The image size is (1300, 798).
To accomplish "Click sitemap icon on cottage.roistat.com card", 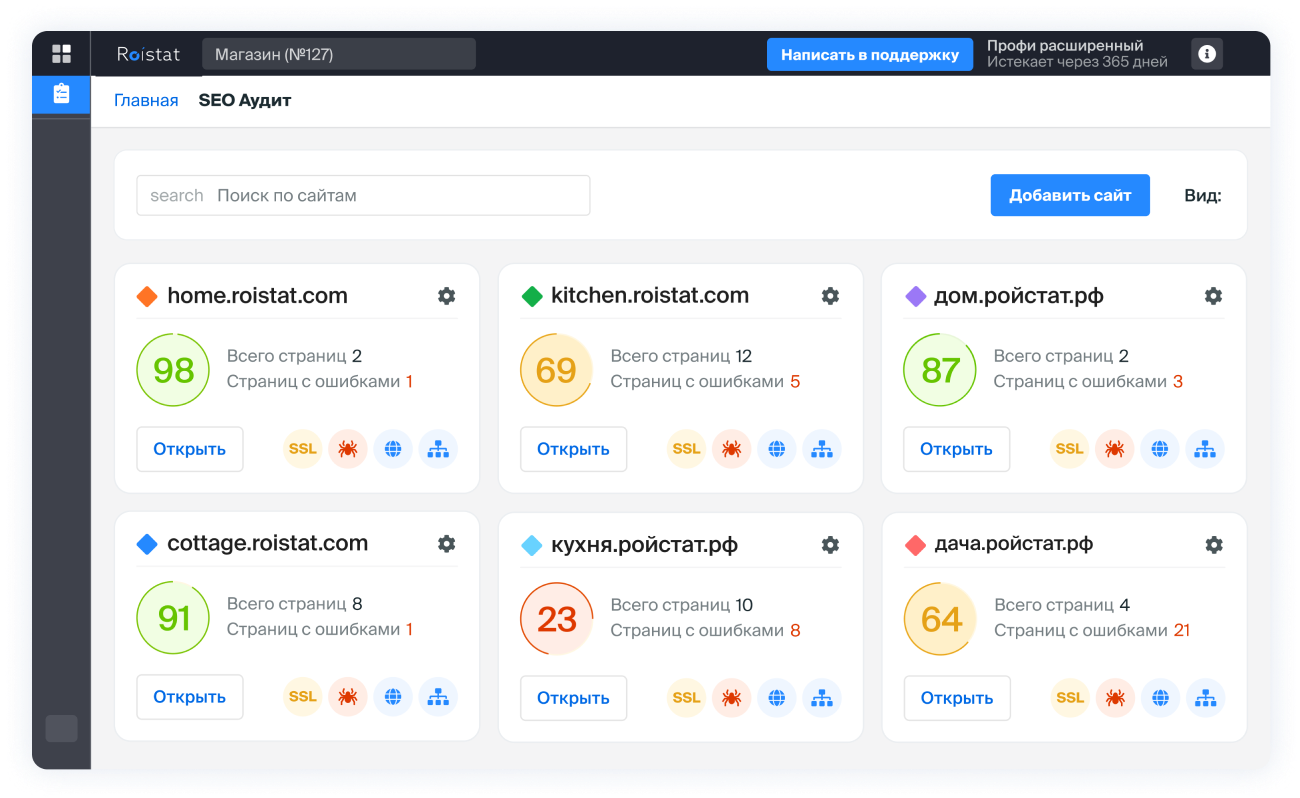I will click(x=438, y=697).
